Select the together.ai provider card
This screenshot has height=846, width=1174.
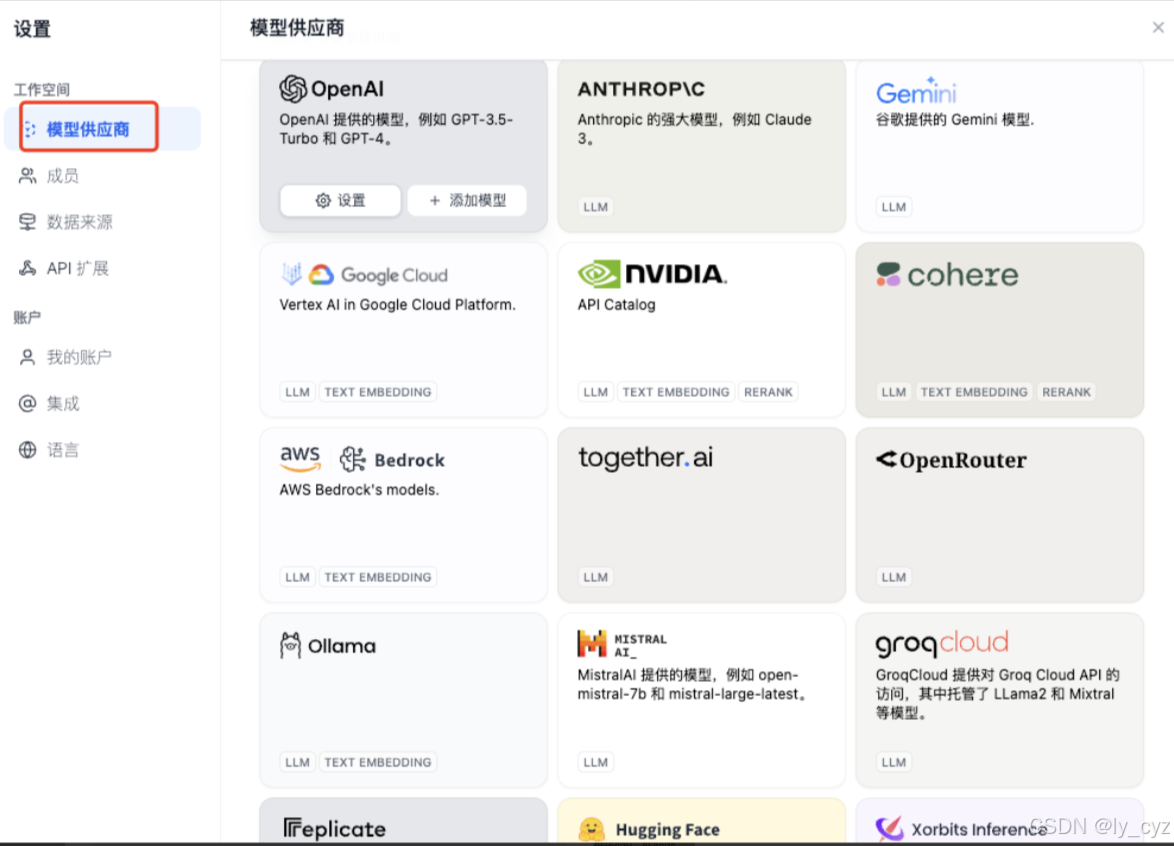pos(700,515)
